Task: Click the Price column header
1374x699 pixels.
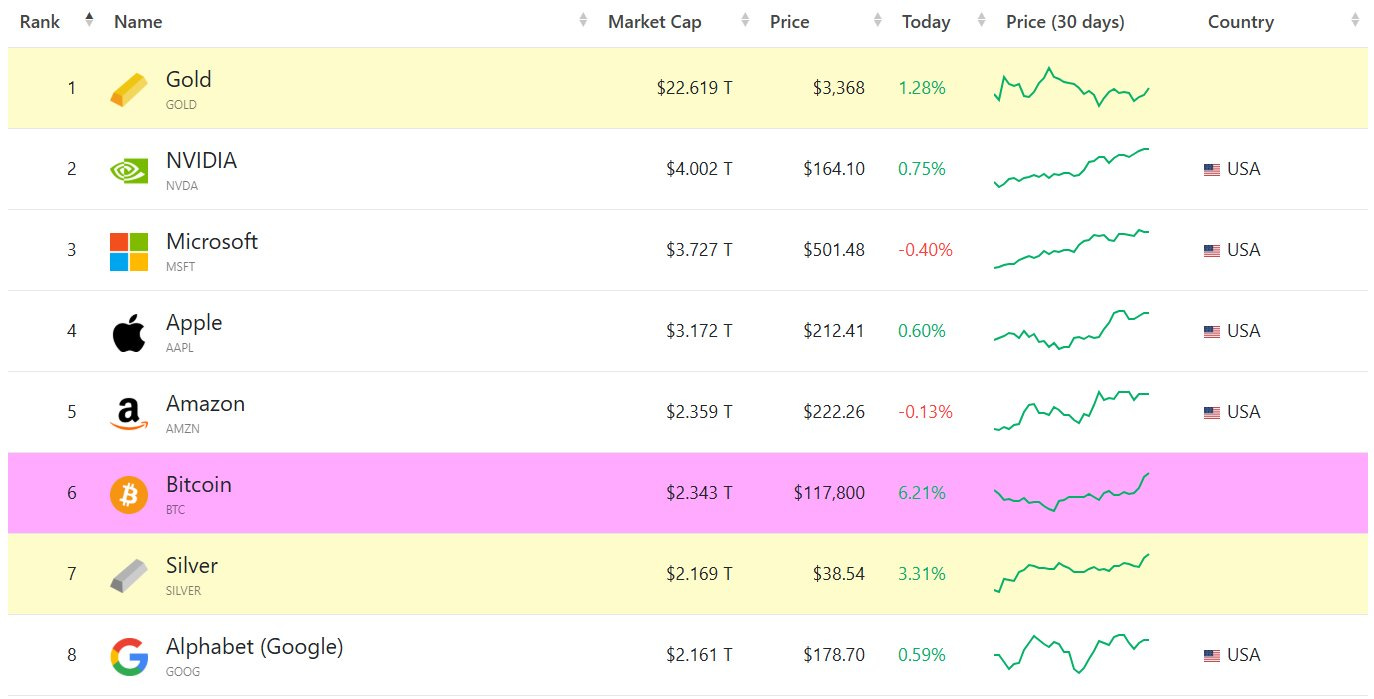Action: pos(789,22)
